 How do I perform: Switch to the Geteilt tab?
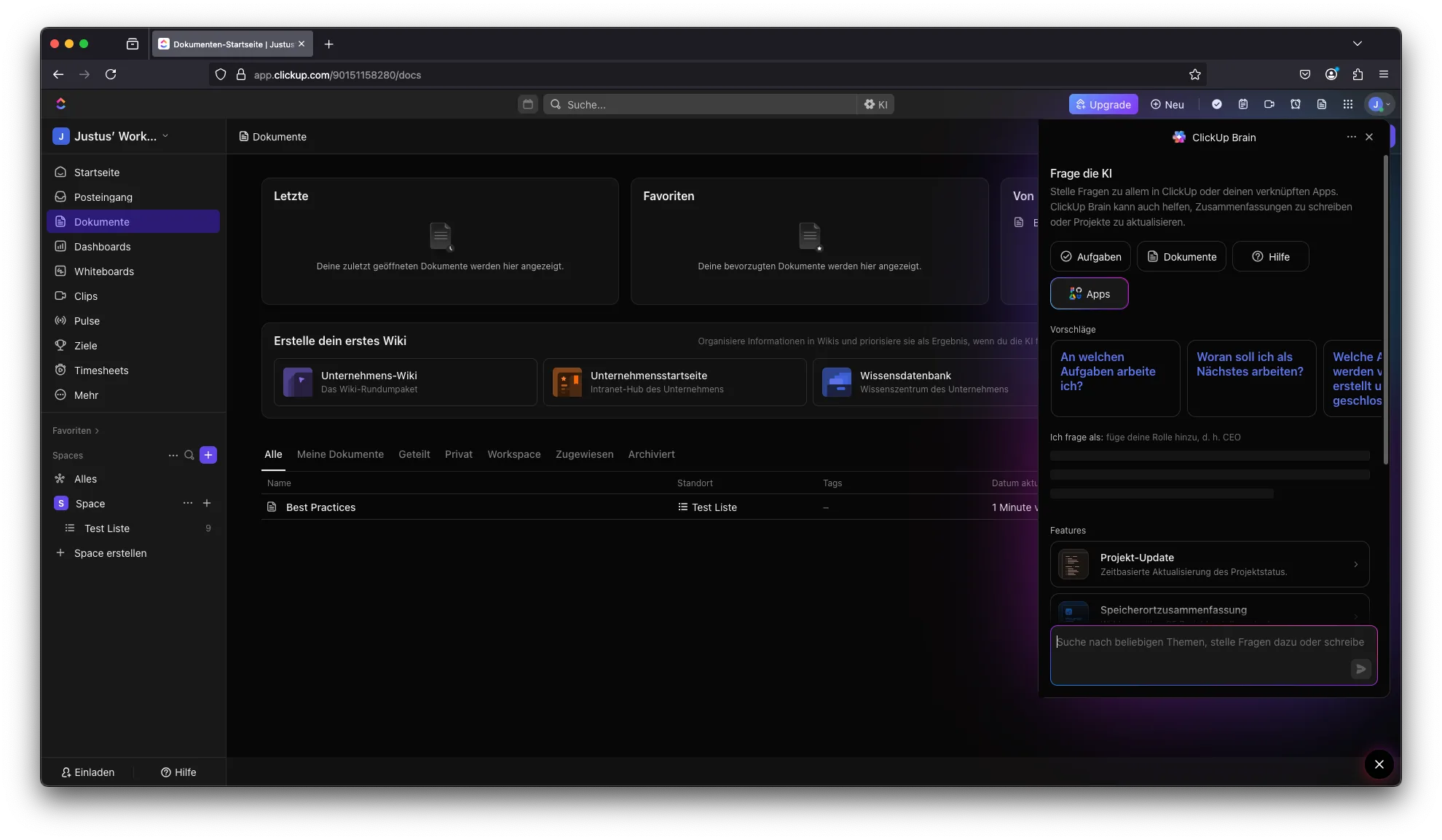tap(414, 454)
